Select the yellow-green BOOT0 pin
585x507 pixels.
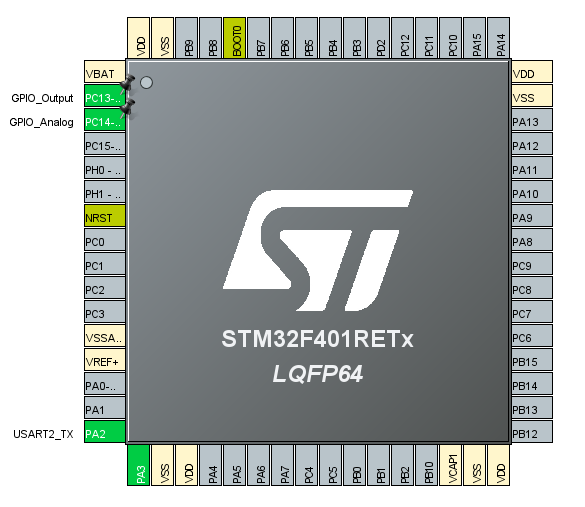(x=234, y=38)
